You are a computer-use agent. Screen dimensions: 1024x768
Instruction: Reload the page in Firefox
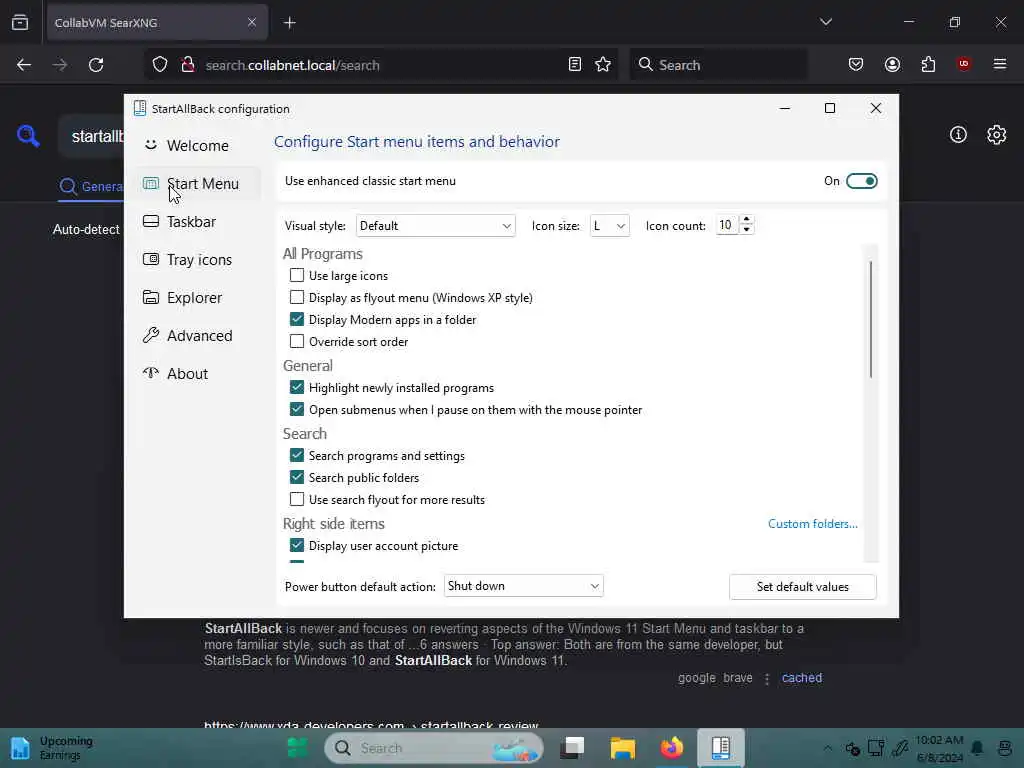pos(96,65)
